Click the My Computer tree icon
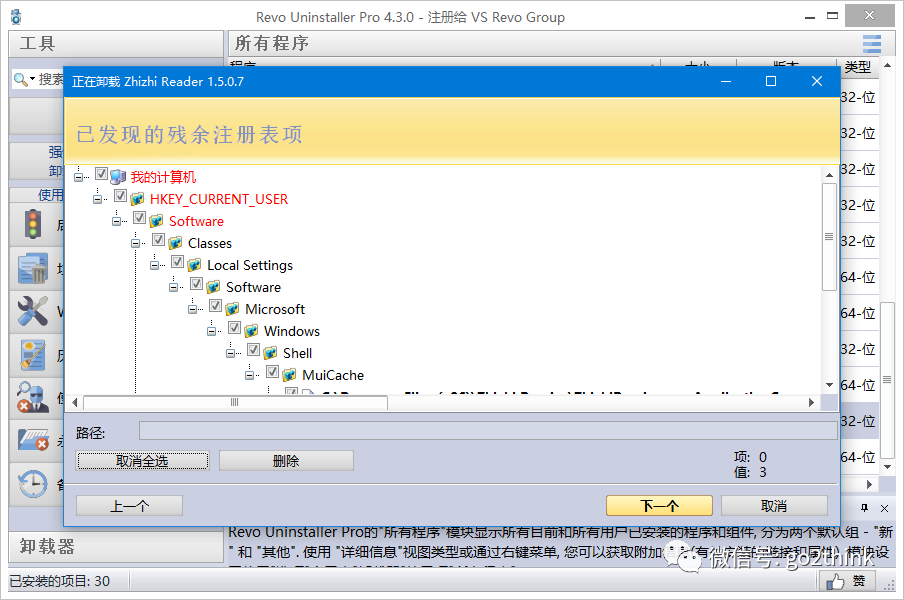904x600 pixels. pyautogui.click(x=118, y=176)
